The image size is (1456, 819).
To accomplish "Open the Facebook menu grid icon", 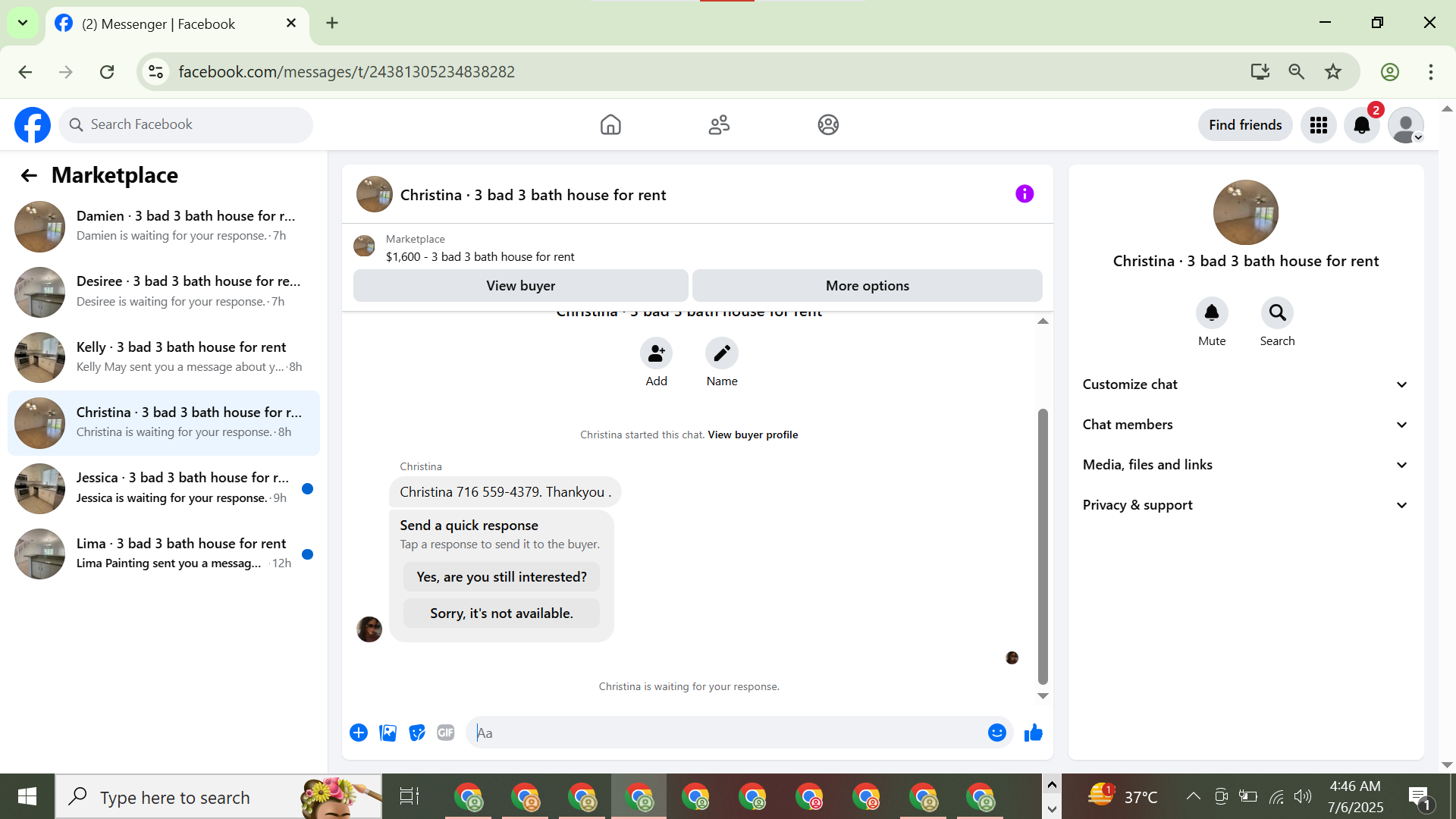I will point(1319,125).
